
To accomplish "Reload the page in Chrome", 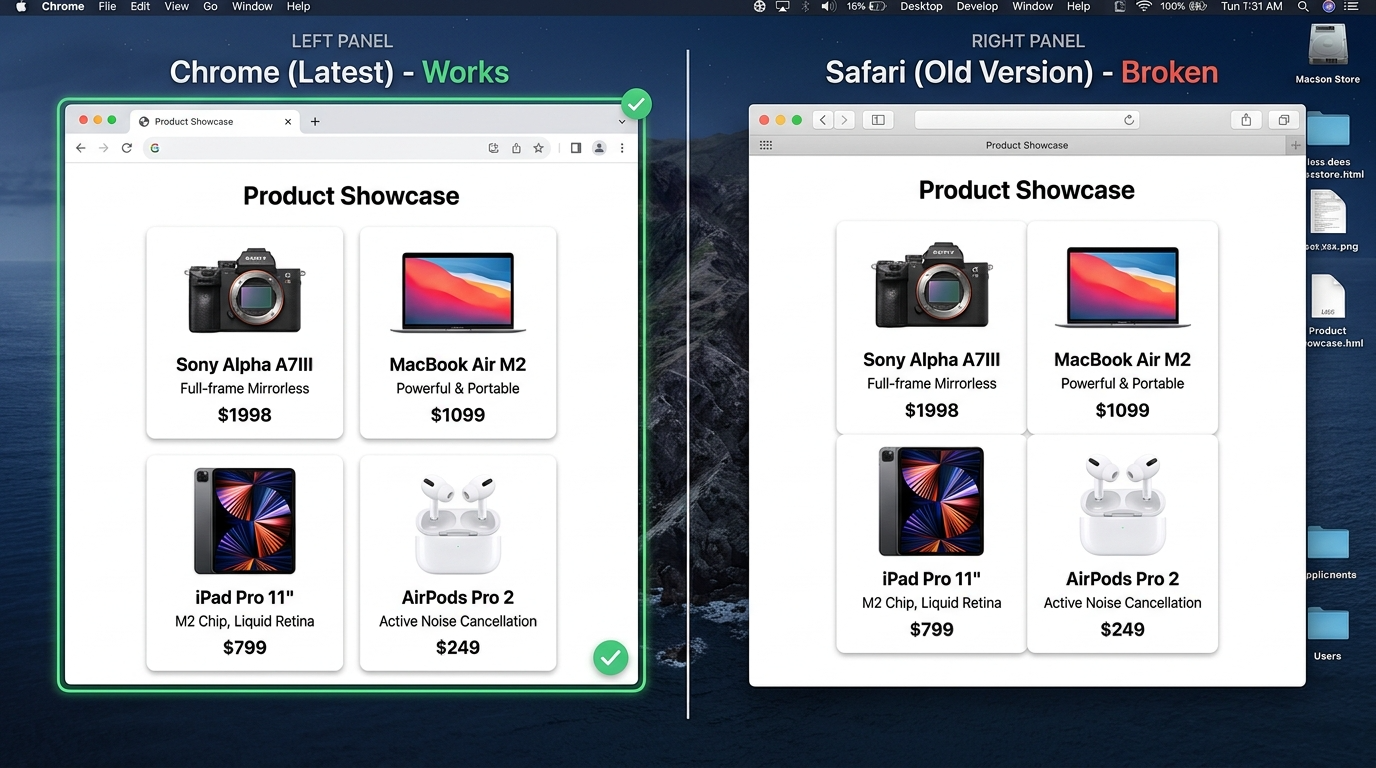I will (x=127, y=148).
